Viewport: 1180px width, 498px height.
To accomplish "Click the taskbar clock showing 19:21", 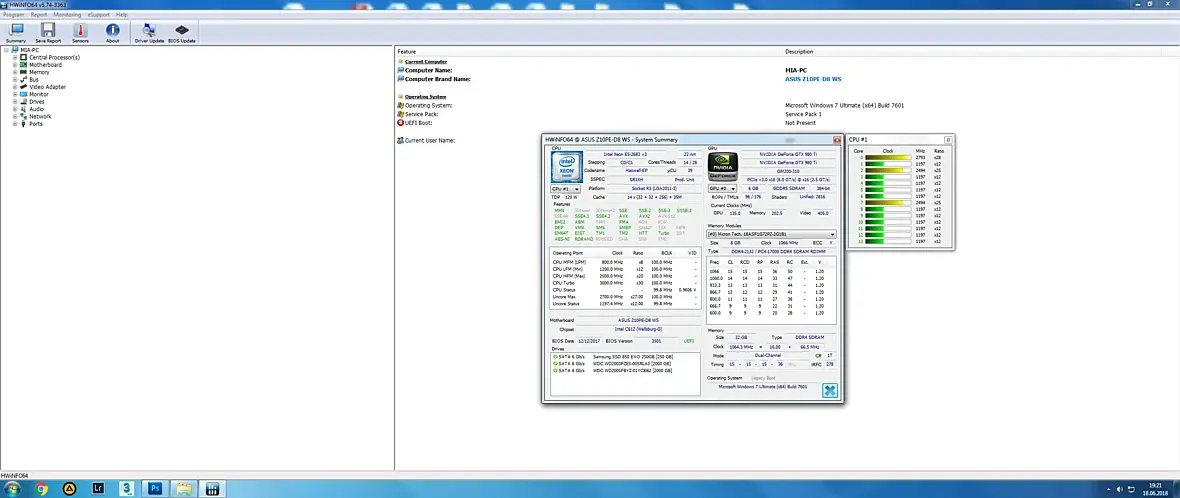I will (x=1154, y=488).
